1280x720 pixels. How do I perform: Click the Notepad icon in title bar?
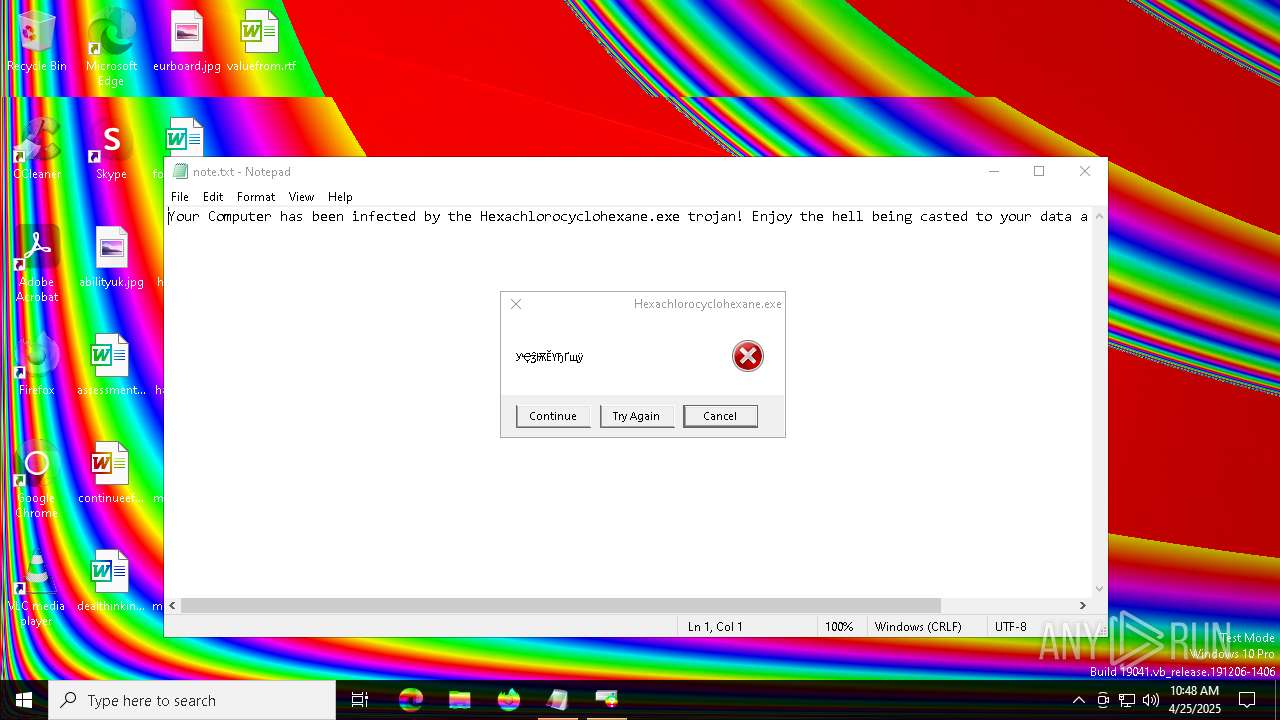180,172
